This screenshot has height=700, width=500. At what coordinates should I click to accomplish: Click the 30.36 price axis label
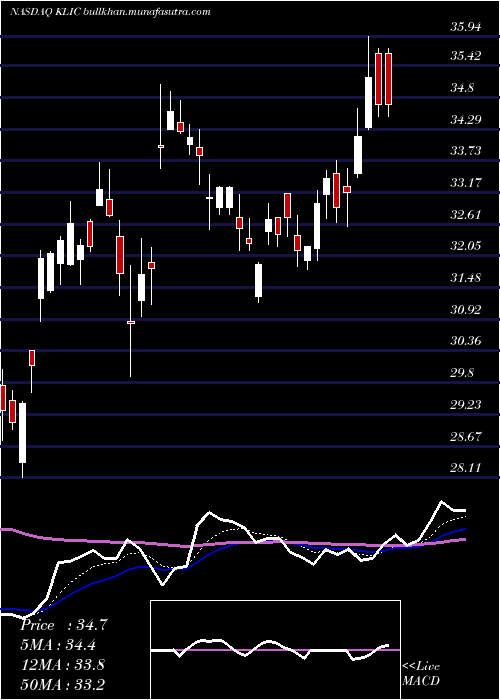click(x=466, y=341)
